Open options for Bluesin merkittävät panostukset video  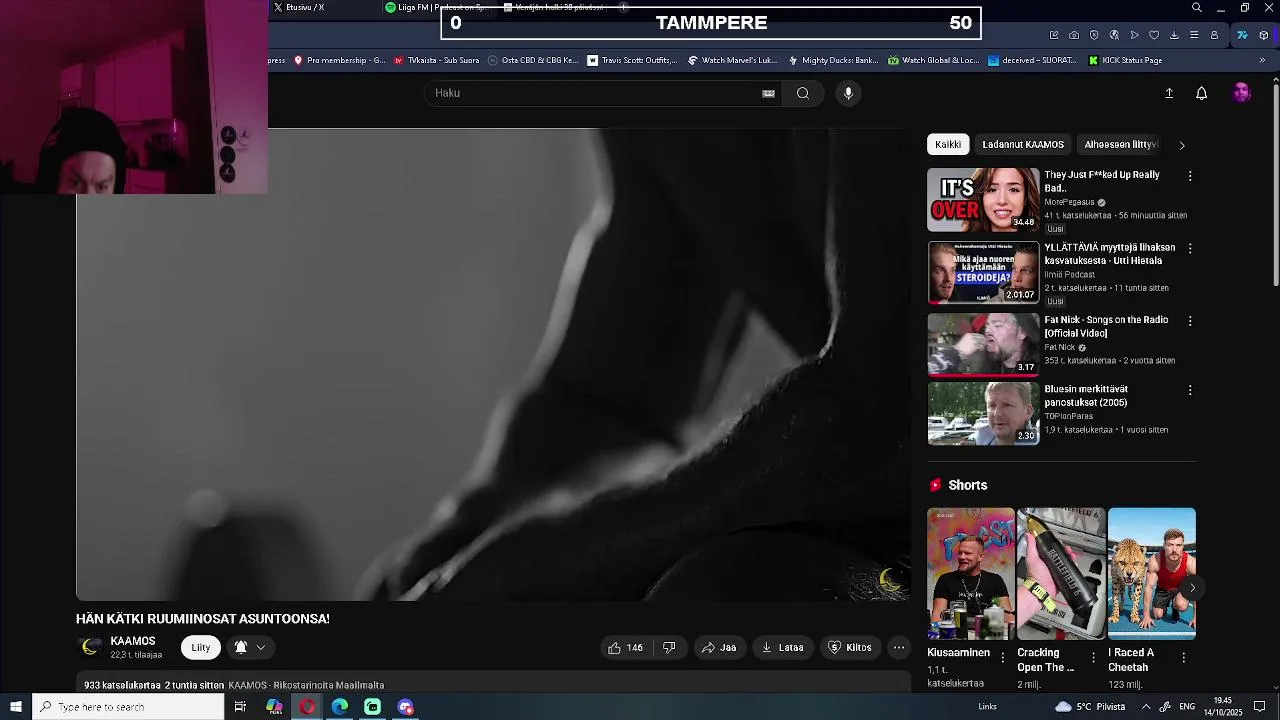coord(1190,390)
